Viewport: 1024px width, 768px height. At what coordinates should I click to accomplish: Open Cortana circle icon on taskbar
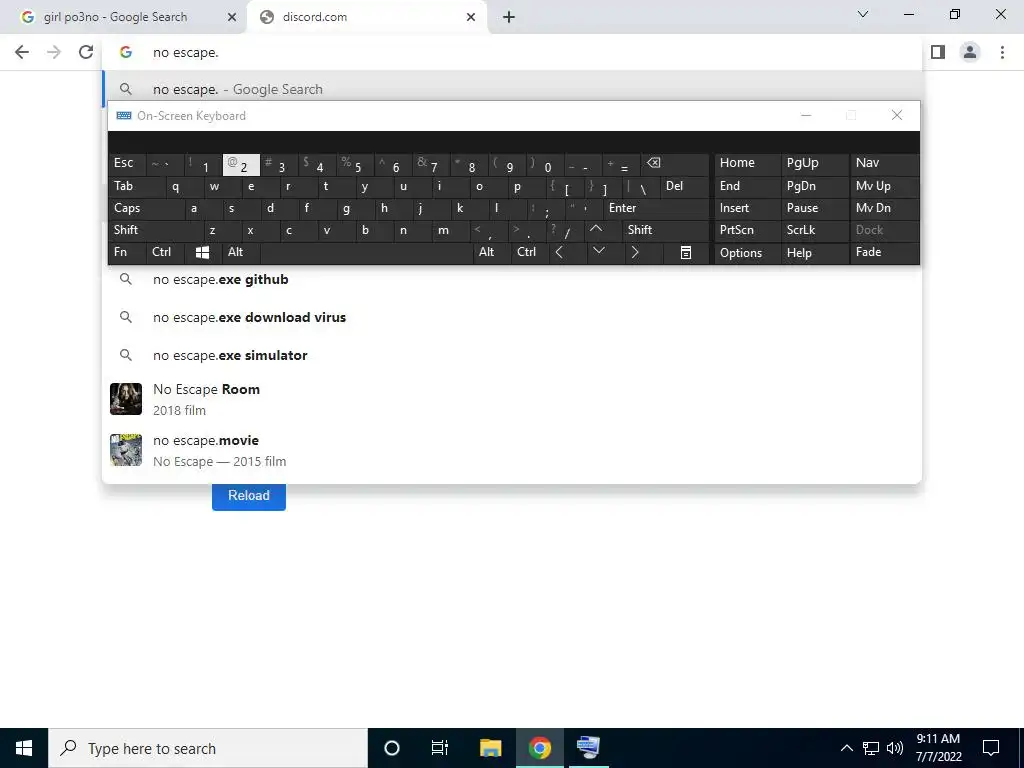(x=391, y=748)
